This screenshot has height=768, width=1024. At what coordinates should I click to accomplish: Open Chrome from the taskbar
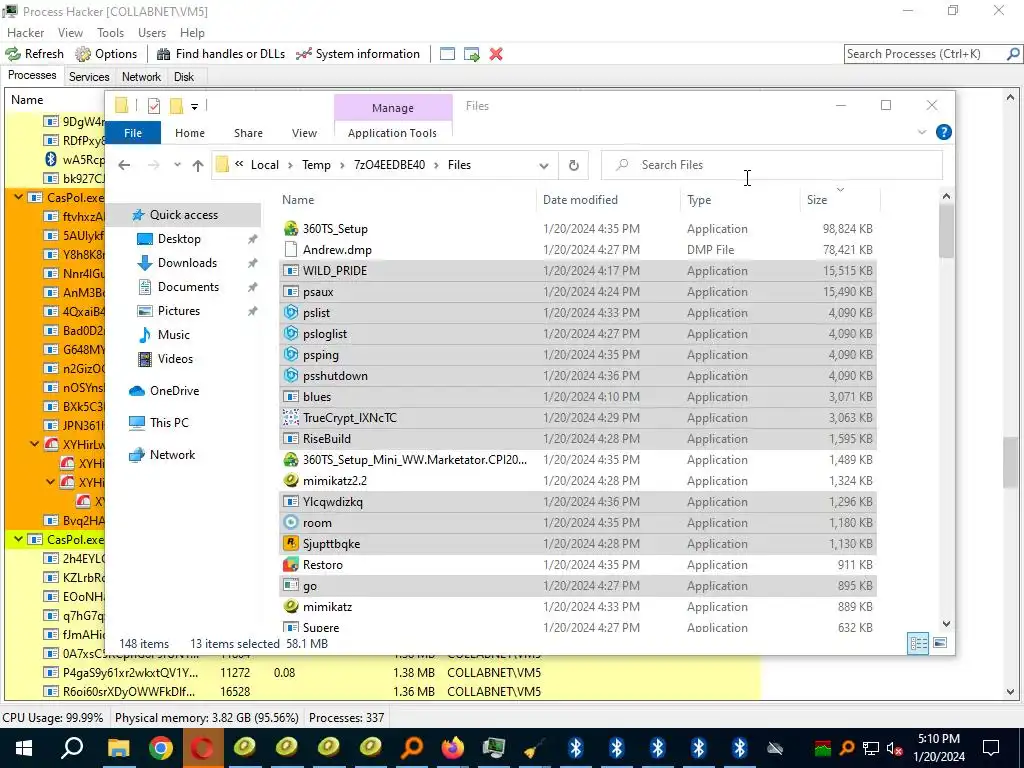pos(160,748)
